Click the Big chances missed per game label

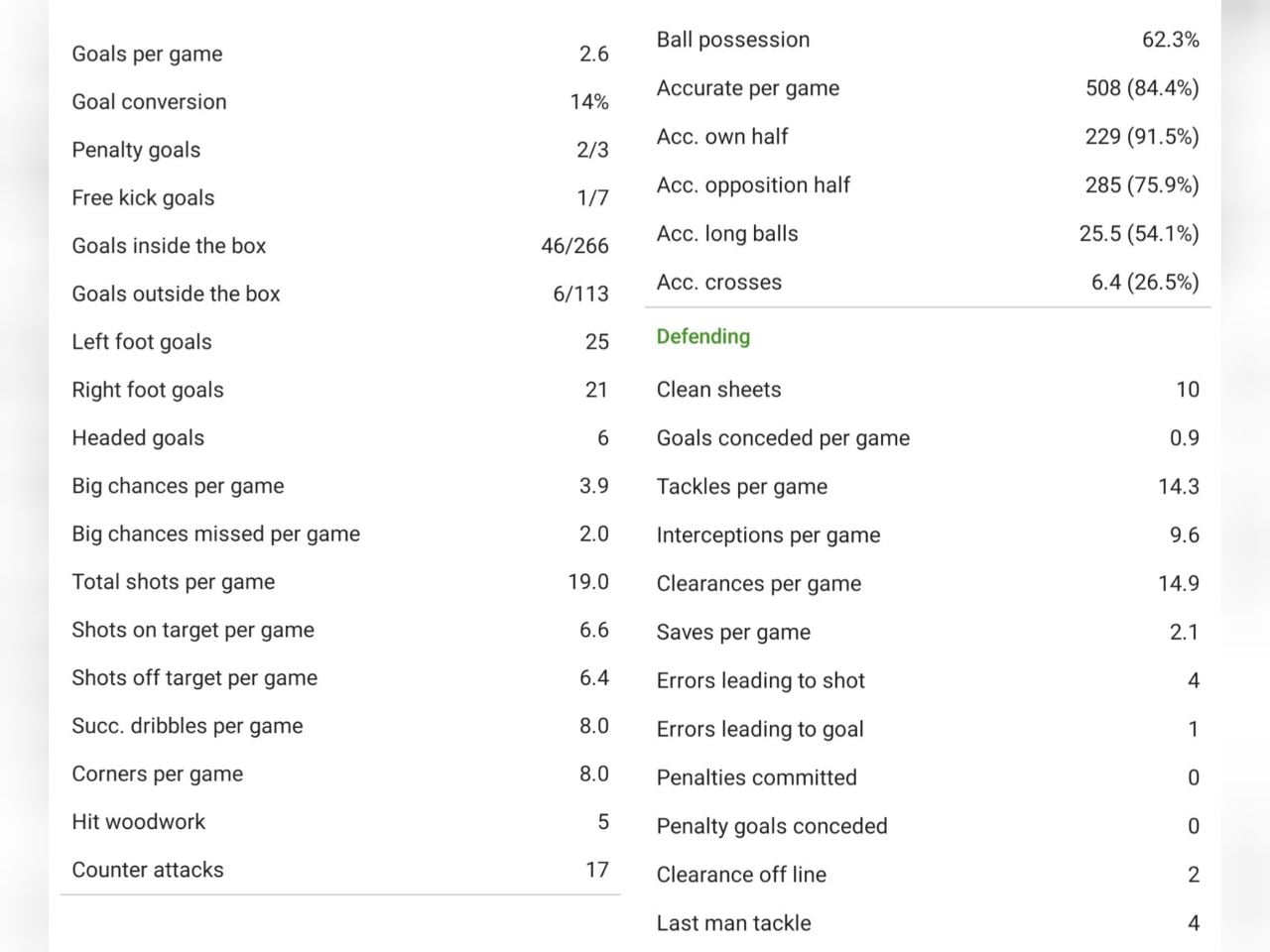(x=215, y=534)
